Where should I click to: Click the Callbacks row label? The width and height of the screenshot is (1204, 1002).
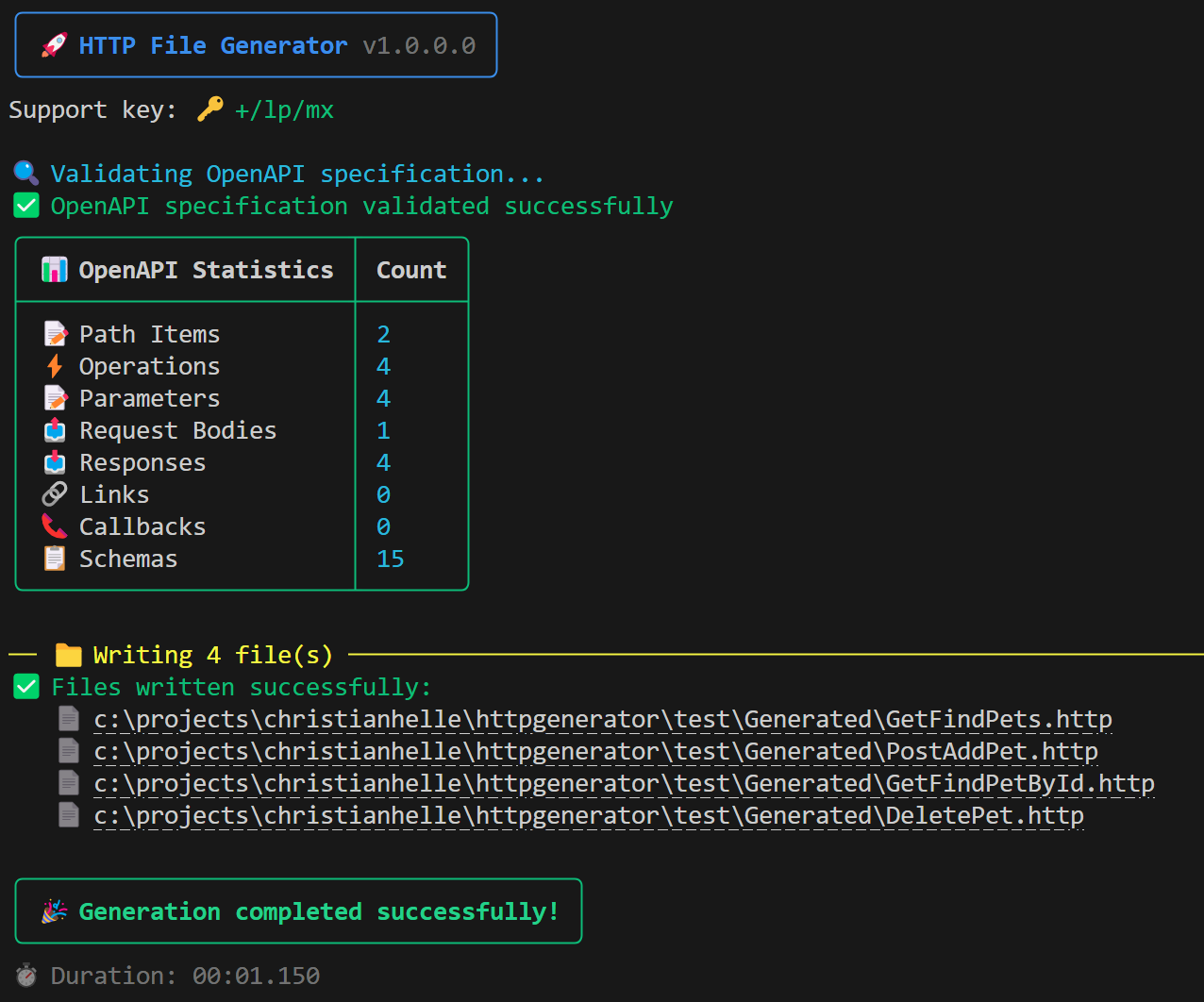tap(142, 526)
